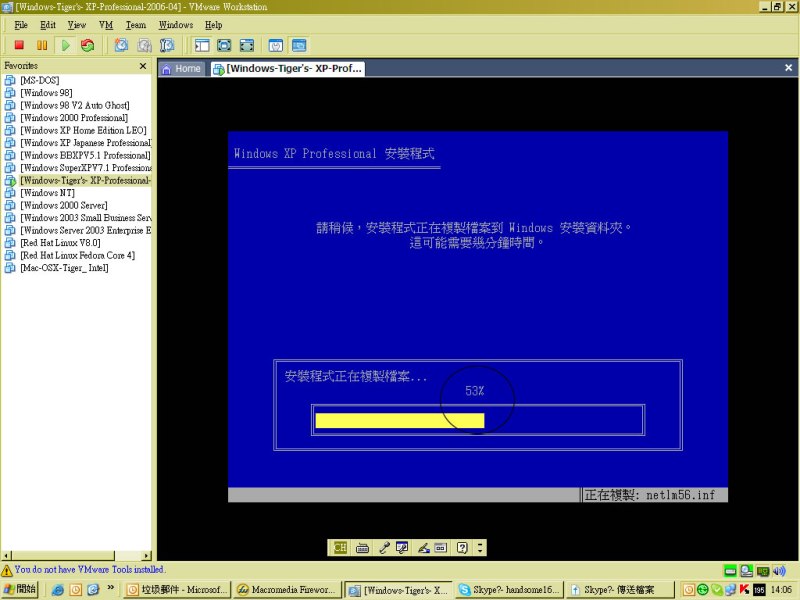The width and height of the screenshot is (800, 600).
Task: Click the VMware sound device status icon
Action: [779, 570]
